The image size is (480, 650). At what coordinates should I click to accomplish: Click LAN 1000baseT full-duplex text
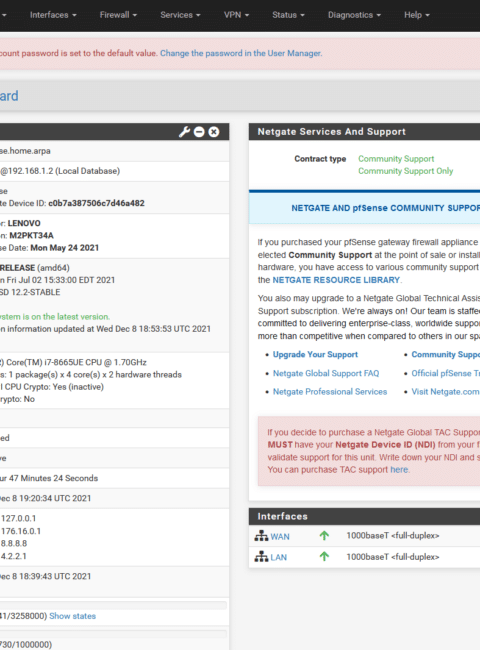tap(393, 557)
